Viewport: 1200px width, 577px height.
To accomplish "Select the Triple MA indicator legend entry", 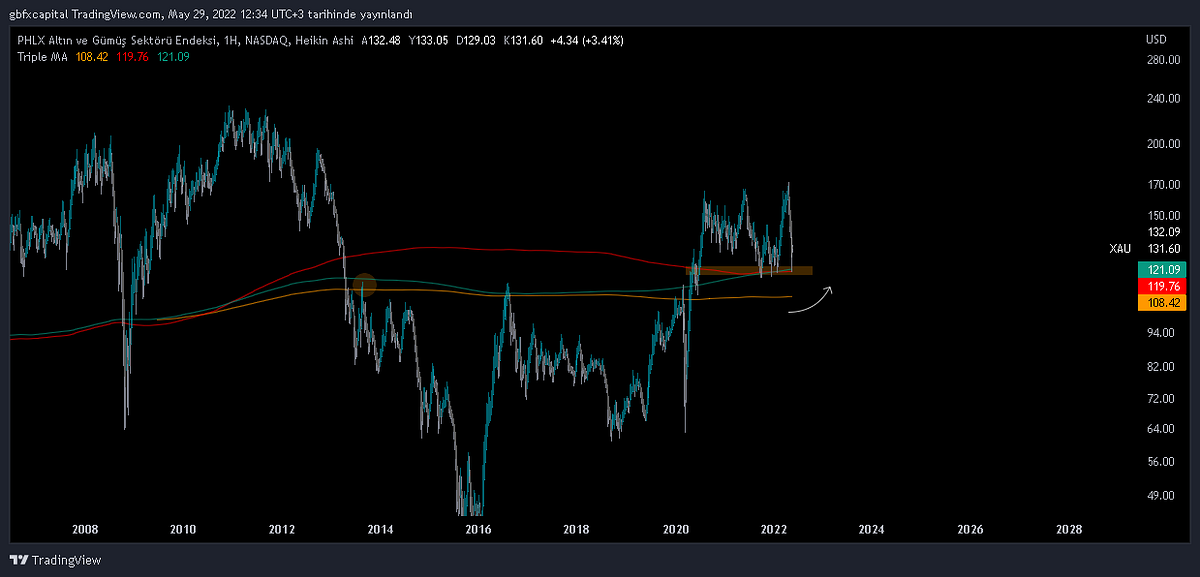I will tap(42, 59).
